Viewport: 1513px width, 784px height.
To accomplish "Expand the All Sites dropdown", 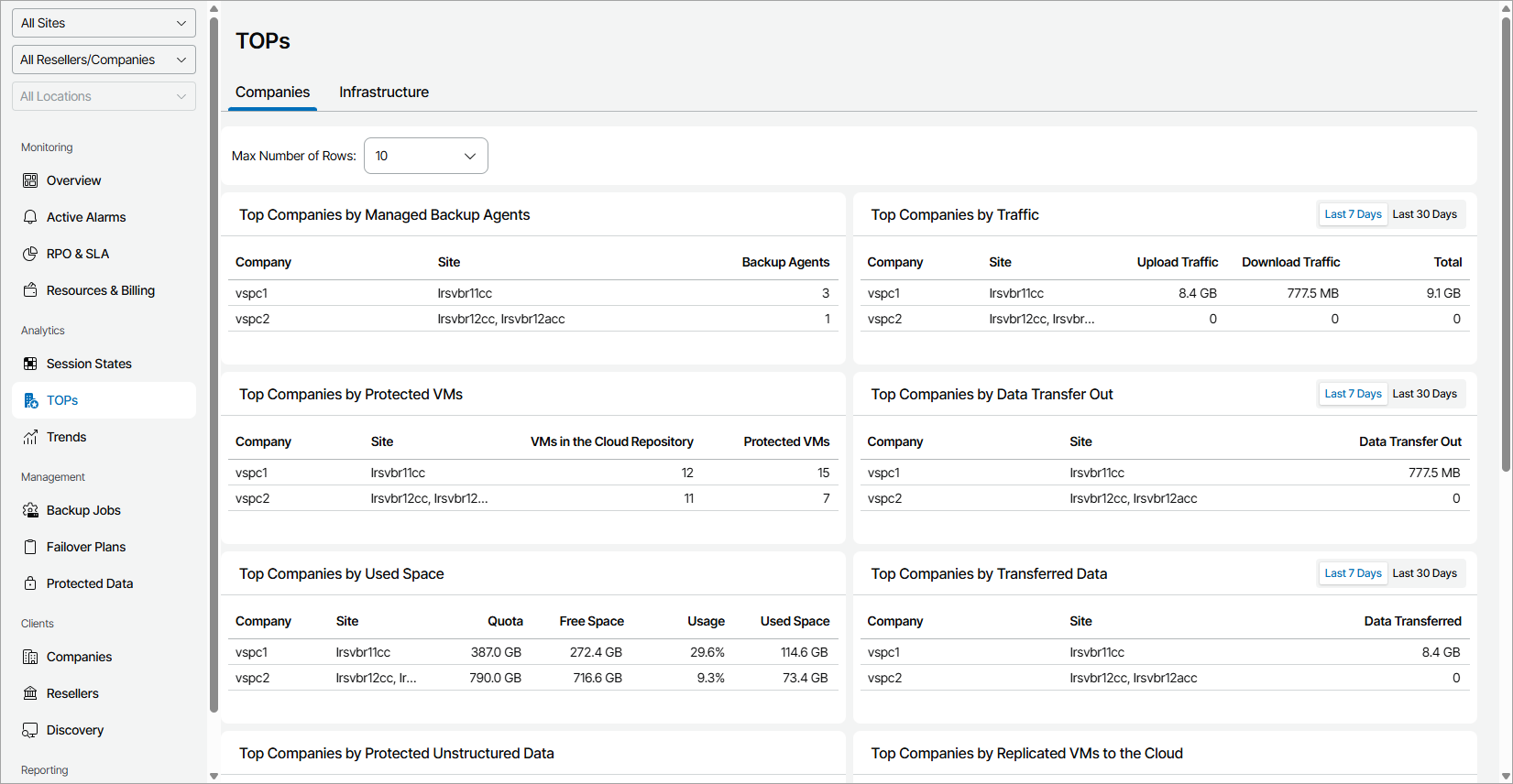I will tap(104, 23).
